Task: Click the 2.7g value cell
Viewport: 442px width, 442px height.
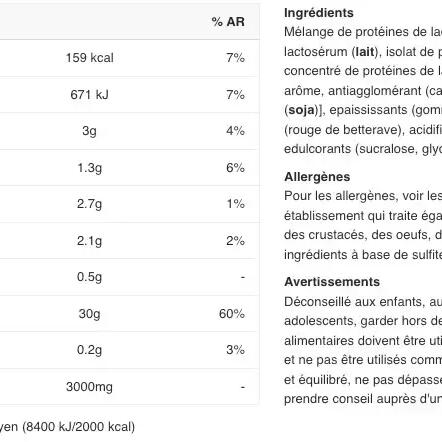Action: click(89, 204)
